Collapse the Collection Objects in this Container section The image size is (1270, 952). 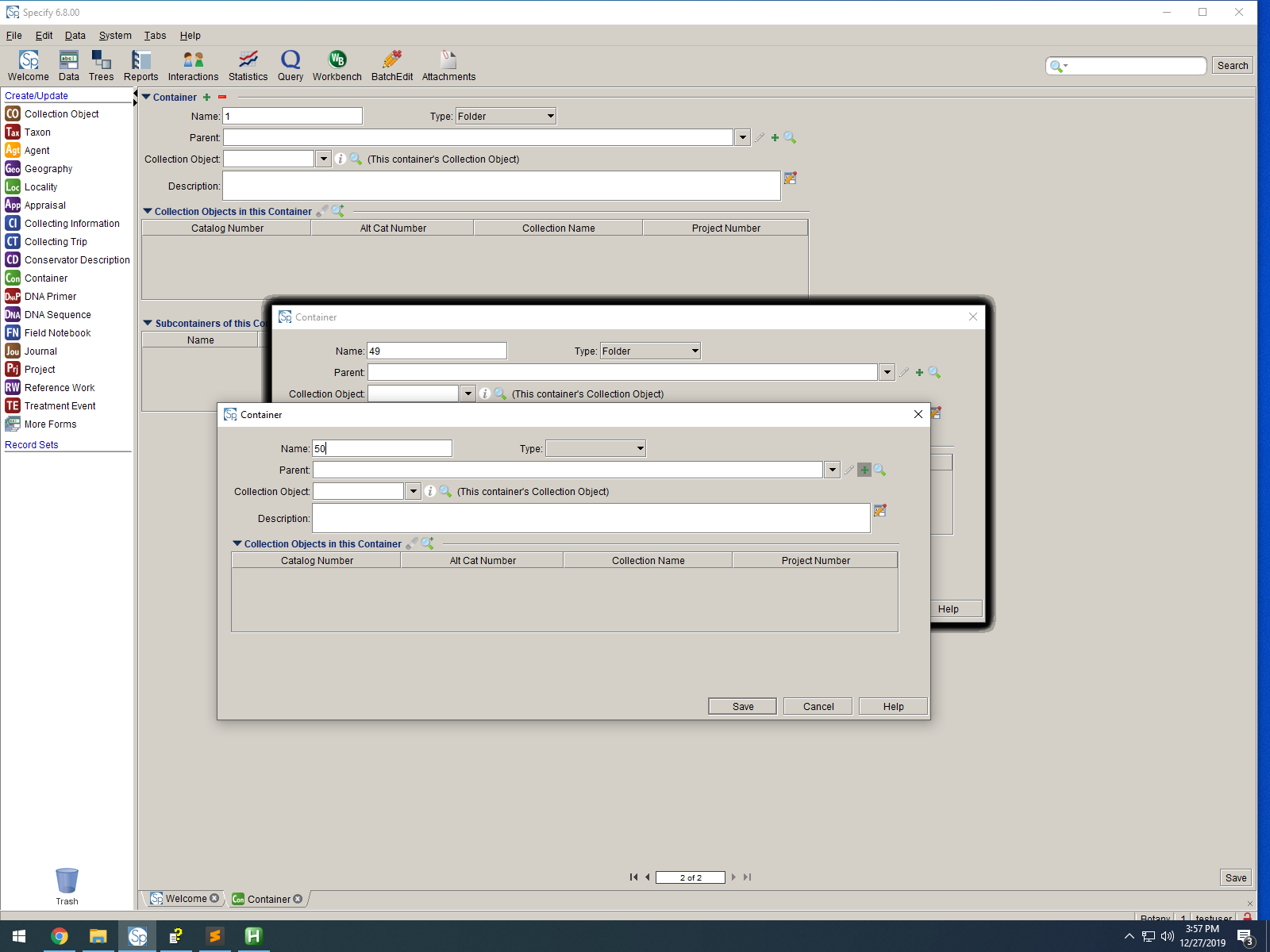click(237, 543)
